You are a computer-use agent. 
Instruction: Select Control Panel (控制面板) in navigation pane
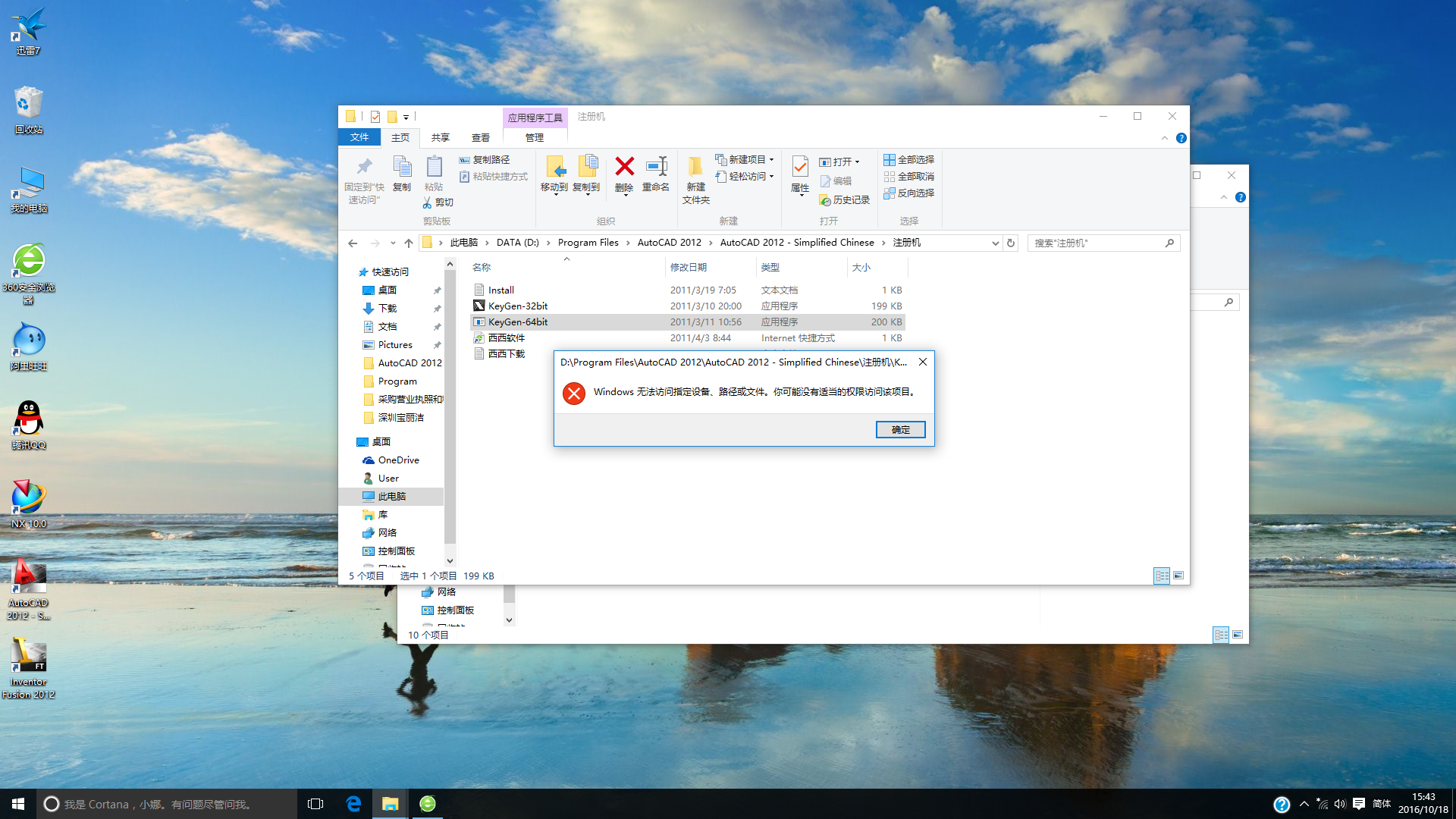tap(396, 551)
